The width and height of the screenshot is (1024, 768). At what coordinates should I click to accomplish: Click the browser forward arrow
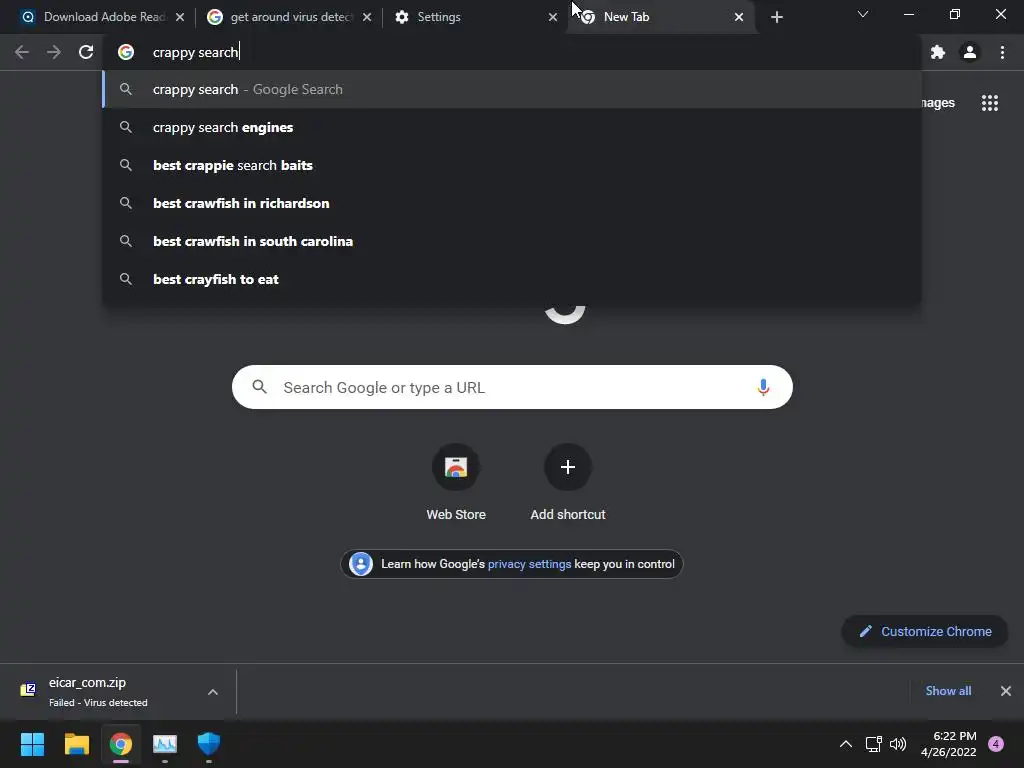coord(54,52)
